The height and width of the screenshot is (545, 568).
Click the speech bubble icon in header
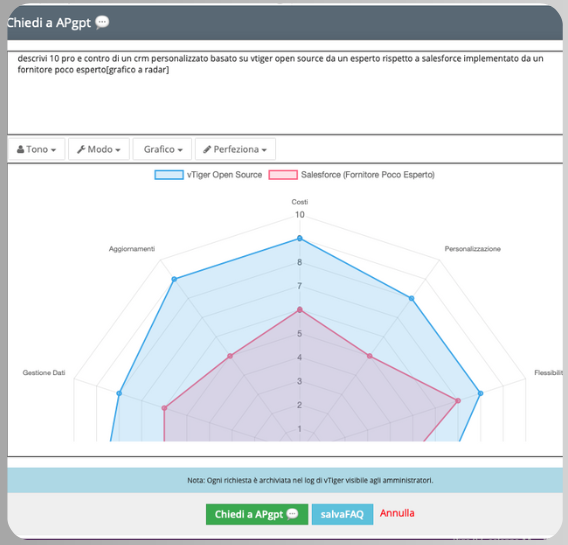coord(102,22)
